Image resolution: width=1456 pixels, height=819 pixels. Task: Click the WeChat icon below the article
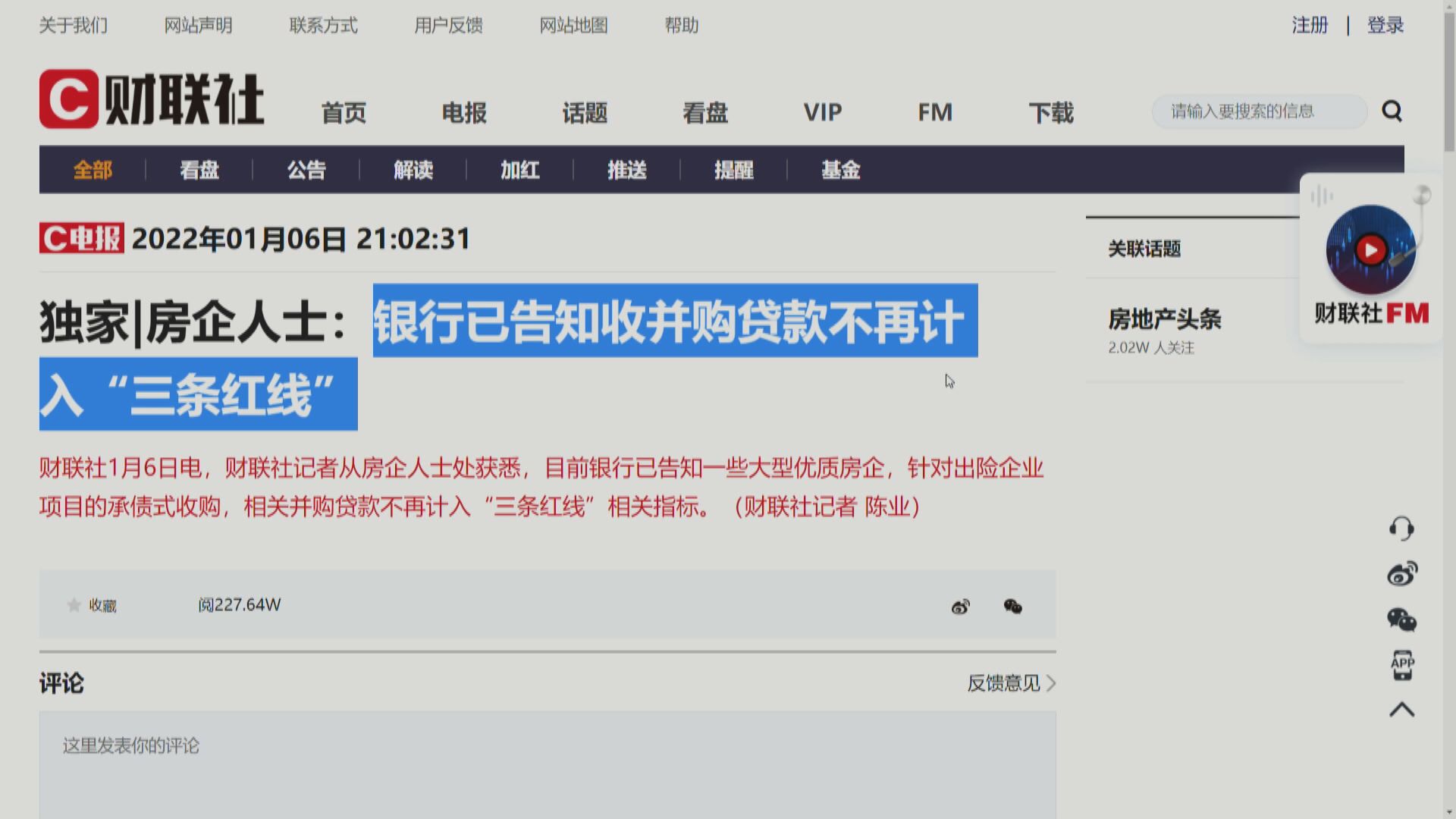[1014, 606]
